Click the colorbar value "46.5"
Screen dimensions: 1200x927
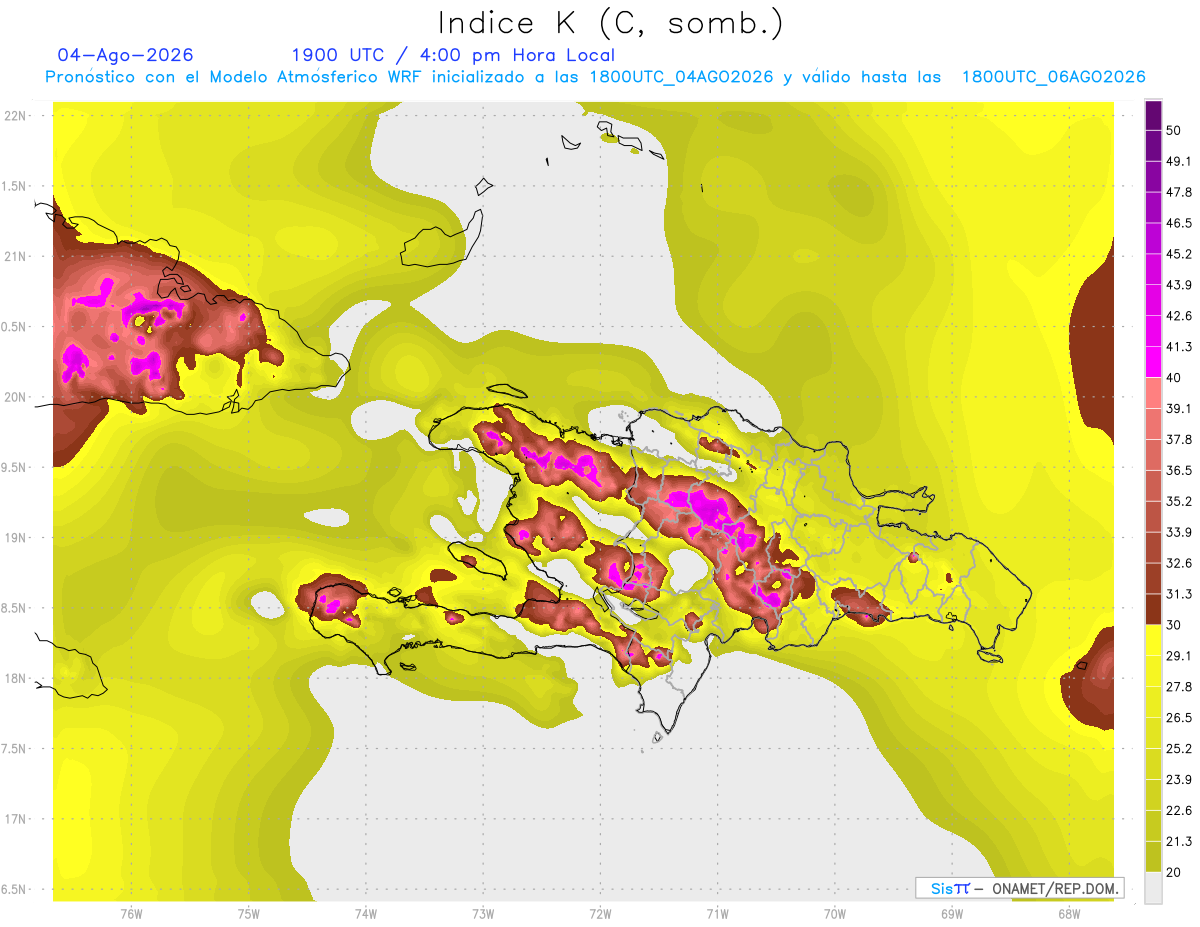click(1179, 223)
